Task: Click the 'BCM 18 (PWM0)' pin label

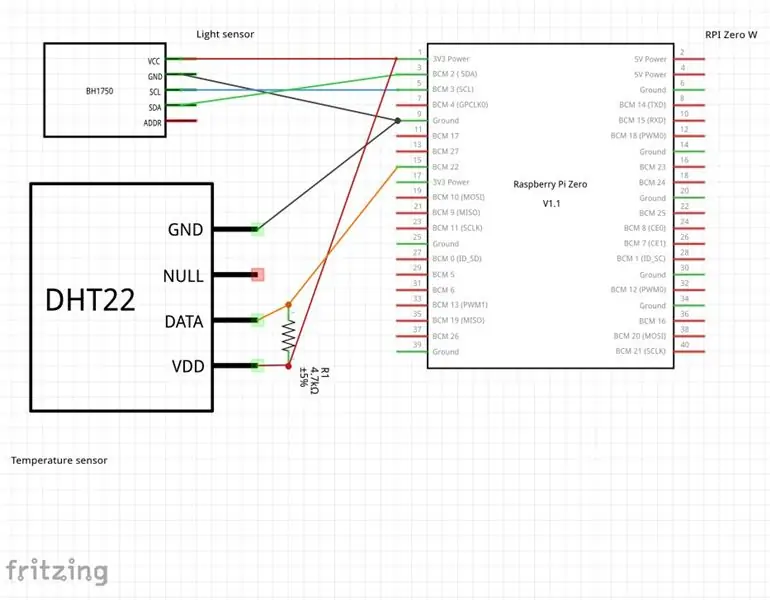Action: click(638, 136)
